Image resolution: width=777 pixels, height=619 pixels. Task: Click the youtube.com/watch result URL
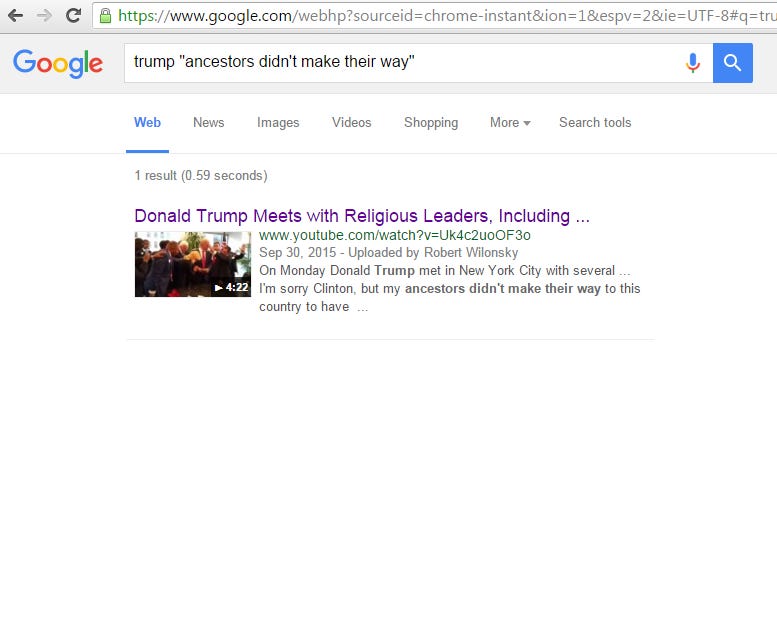[x=394, y=235]
